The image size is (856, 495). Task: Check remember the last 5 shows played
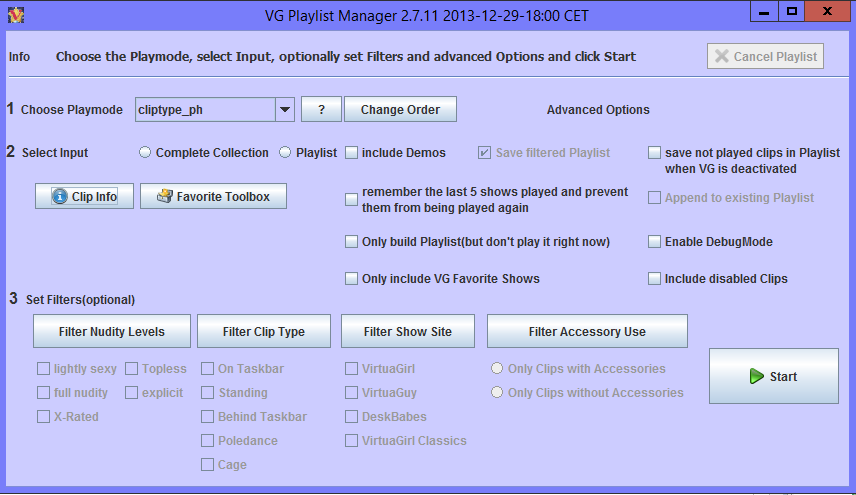tap(352, 200)
